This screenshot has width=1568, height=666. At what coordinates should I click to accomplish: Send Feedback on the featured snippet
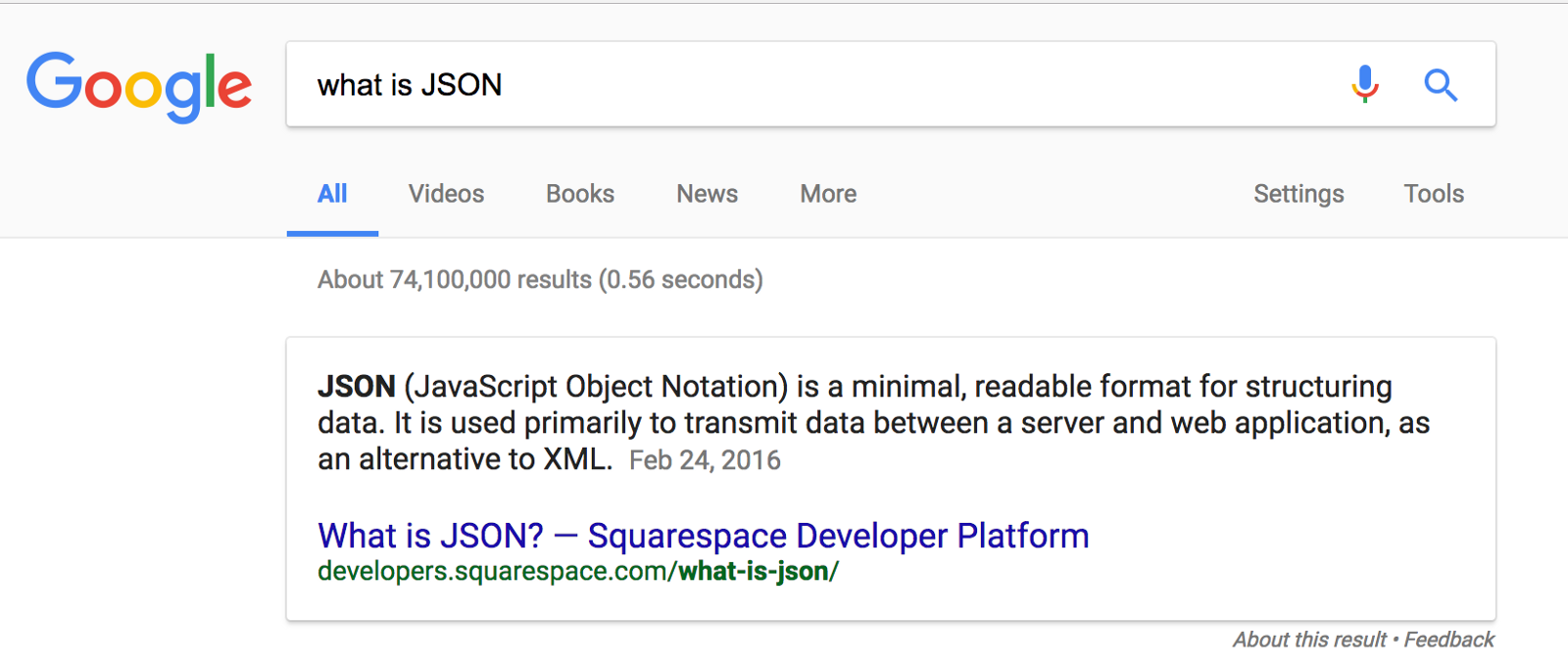[x=1448, y=640]
